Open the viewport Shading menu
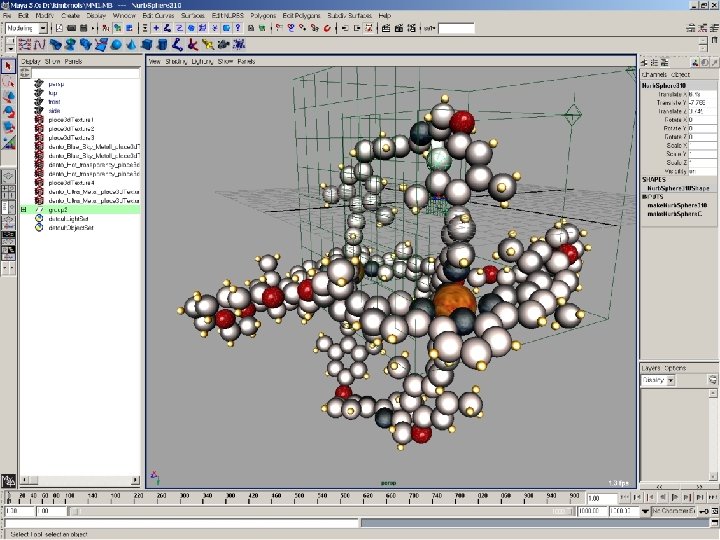The image size is (720, 540). coord(177,62)
